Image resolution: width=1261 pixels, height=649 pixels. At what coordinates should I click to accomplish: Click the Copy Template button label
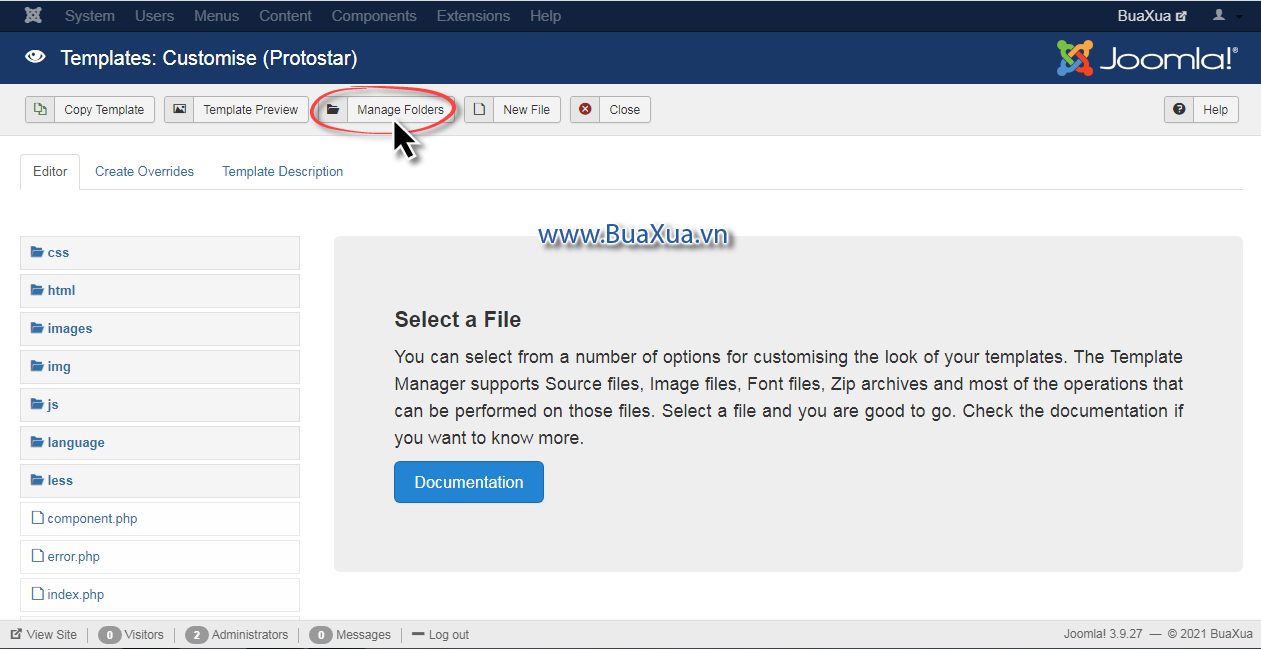(104, 110)
